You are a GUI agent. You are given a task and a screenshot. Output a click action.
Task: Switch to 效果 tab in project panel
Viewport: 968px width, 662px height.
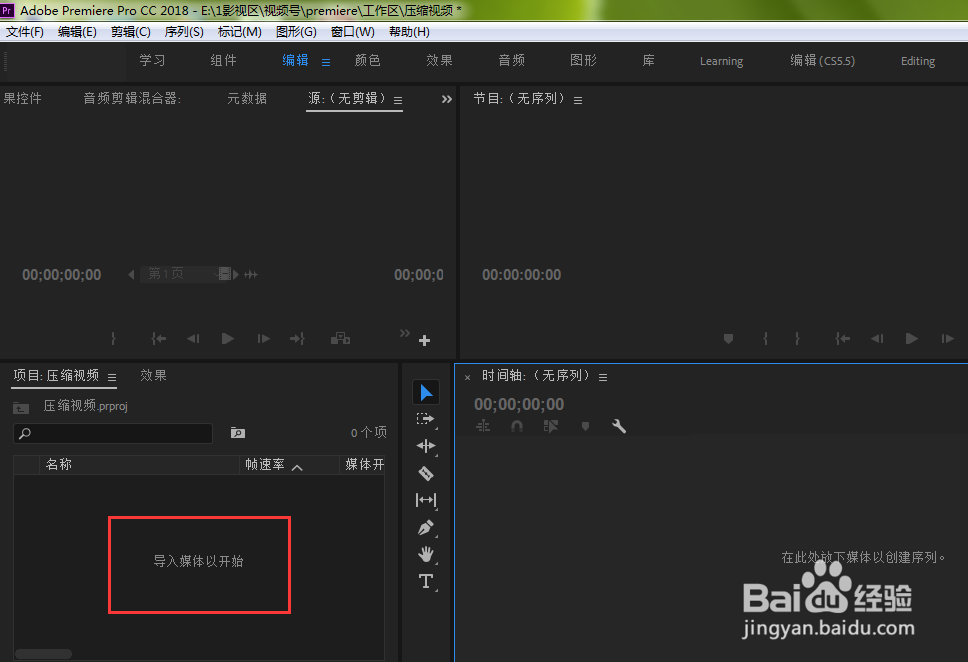[153, 375]
